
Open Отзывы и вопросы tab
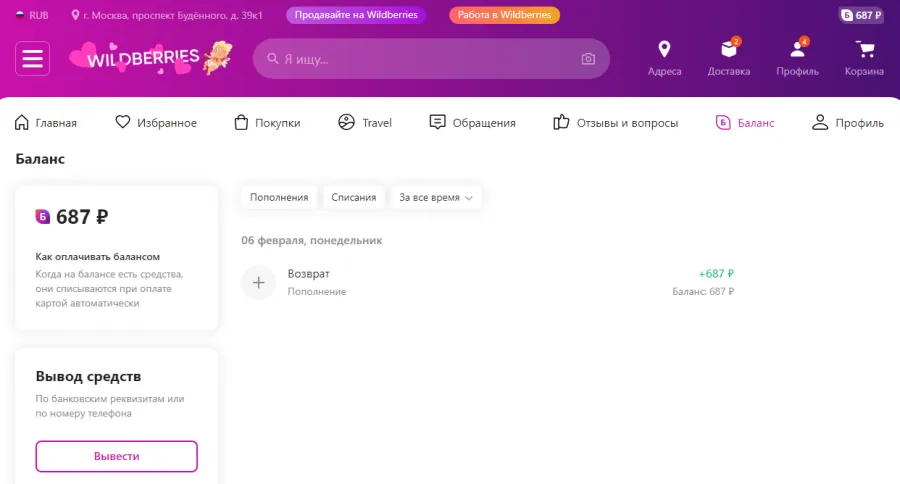pos(615,122)
